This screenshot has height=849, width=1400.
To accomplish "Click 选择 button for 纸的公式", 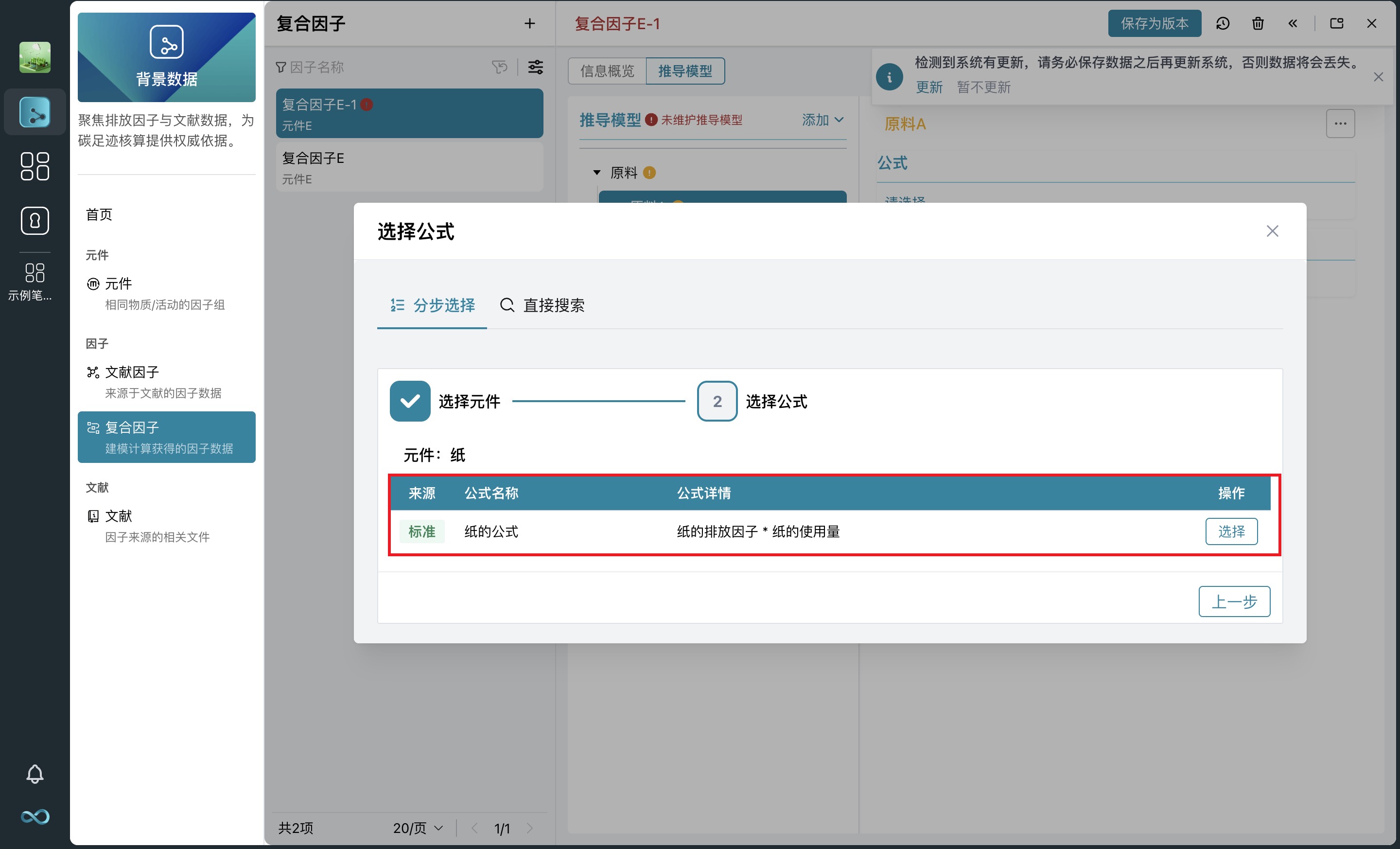I will point(1231,531).
